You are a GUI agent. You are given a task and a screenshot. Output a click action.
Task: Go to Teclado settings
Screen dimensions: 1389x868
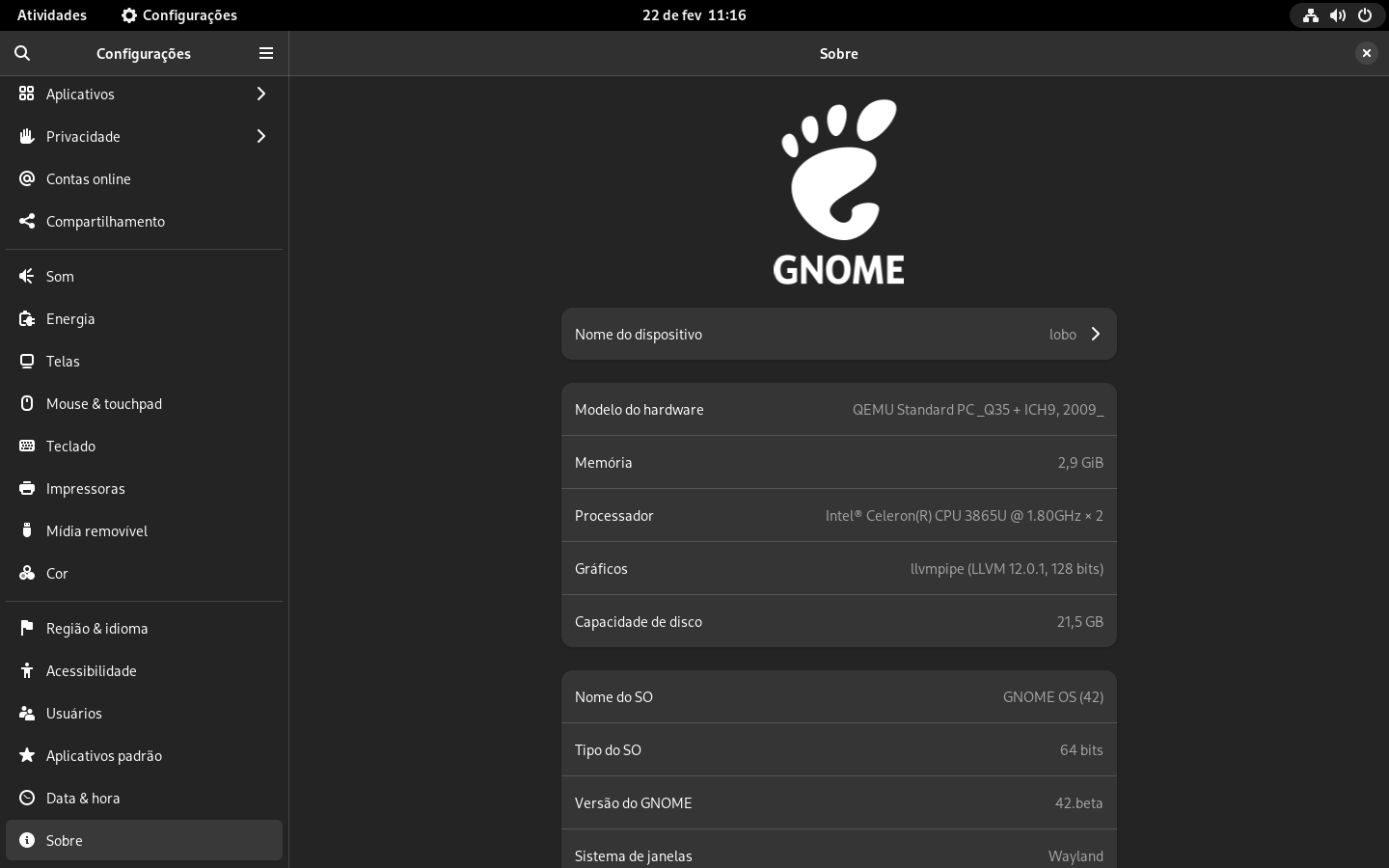(145, 446)
